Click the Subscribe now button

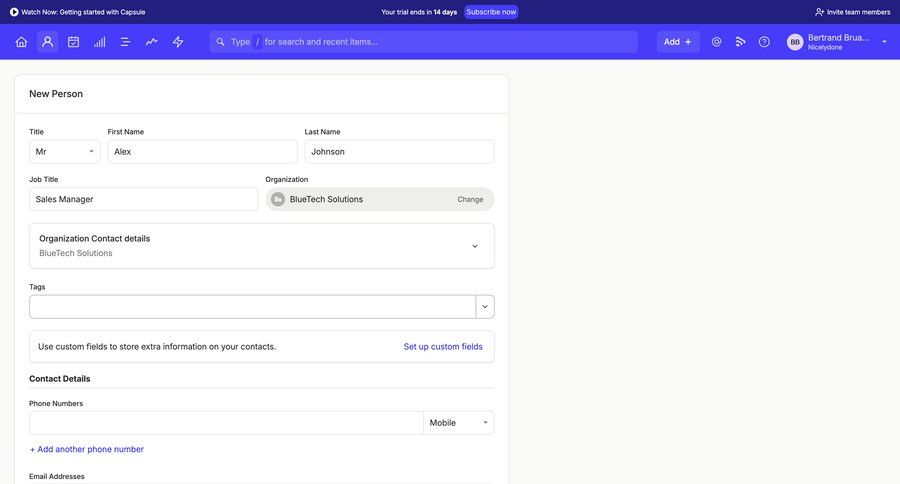coord(491,12)
